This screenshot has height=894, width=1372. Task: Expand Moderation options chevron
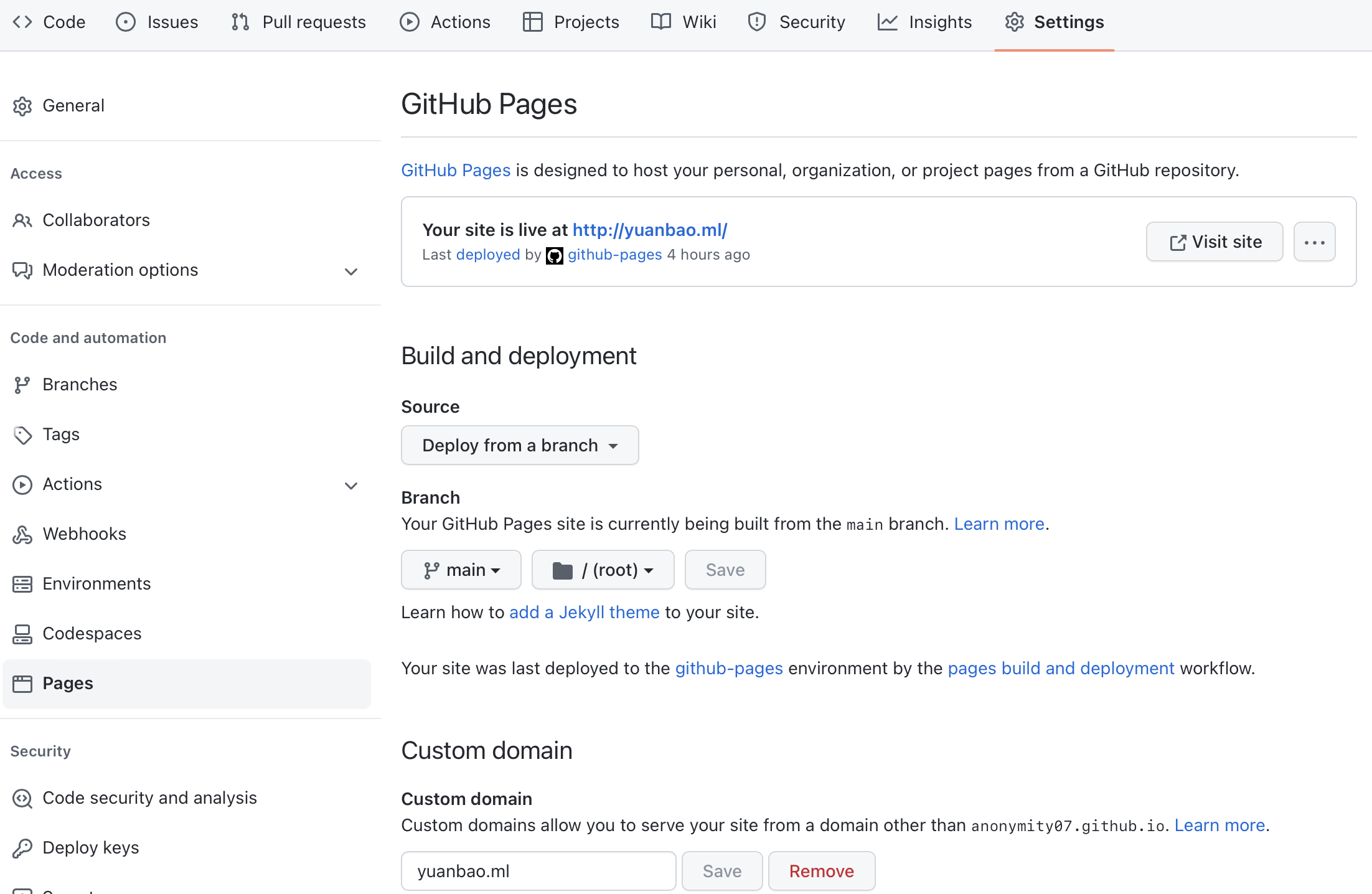[351, 271]
